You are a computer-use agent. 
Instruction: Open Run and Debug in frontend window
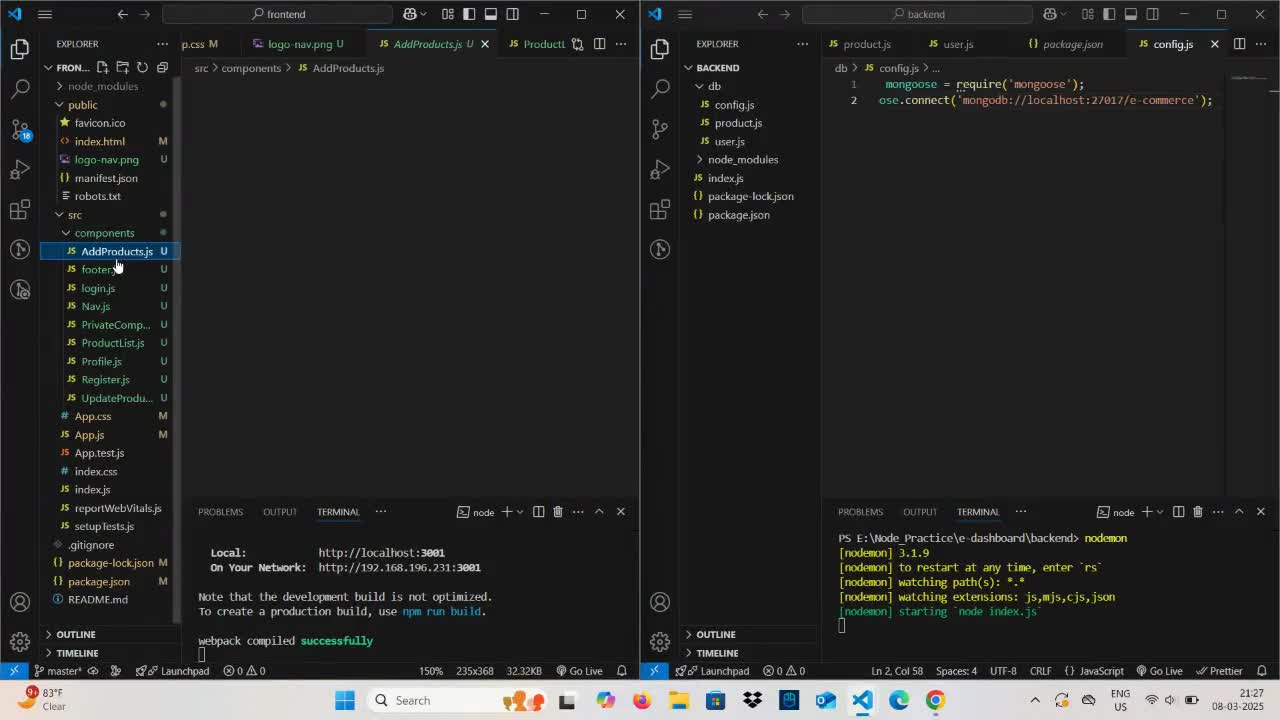point(20,169)
